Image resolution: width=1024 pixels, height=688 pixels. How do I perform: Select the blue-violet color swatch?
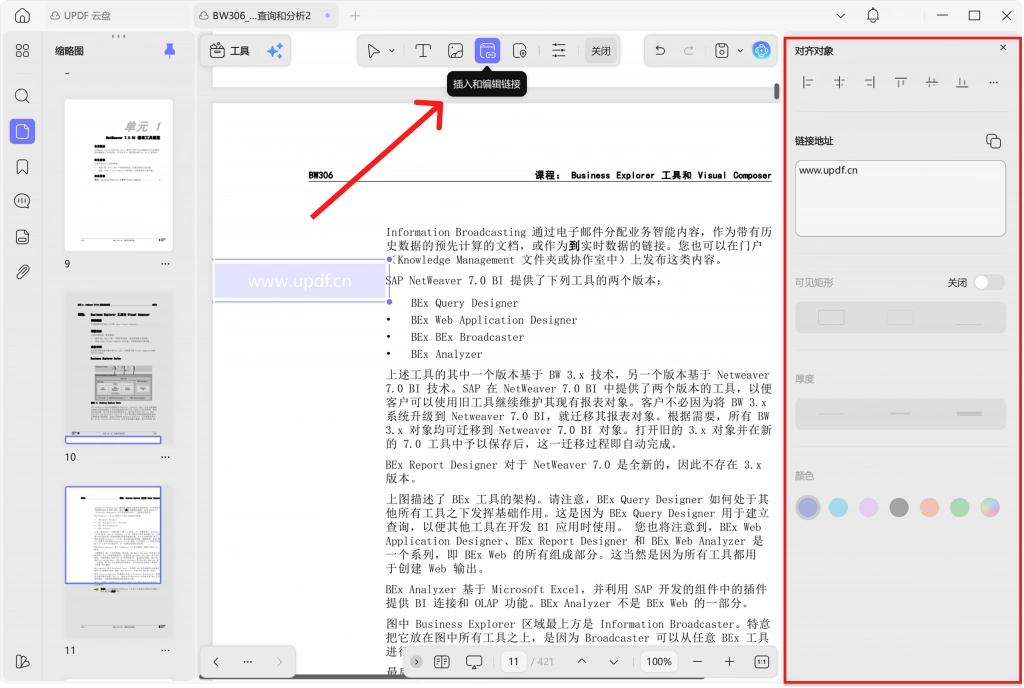(808, 507)
